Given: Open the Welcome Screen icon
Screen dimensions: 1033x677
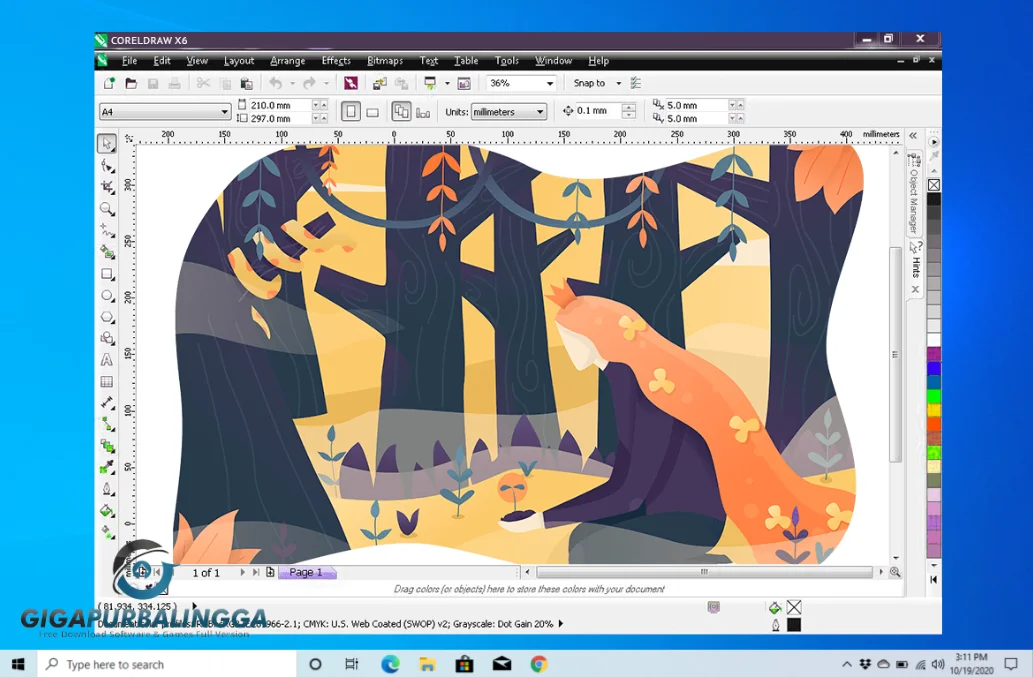Looking at the screenshot, I should point(464,83).
